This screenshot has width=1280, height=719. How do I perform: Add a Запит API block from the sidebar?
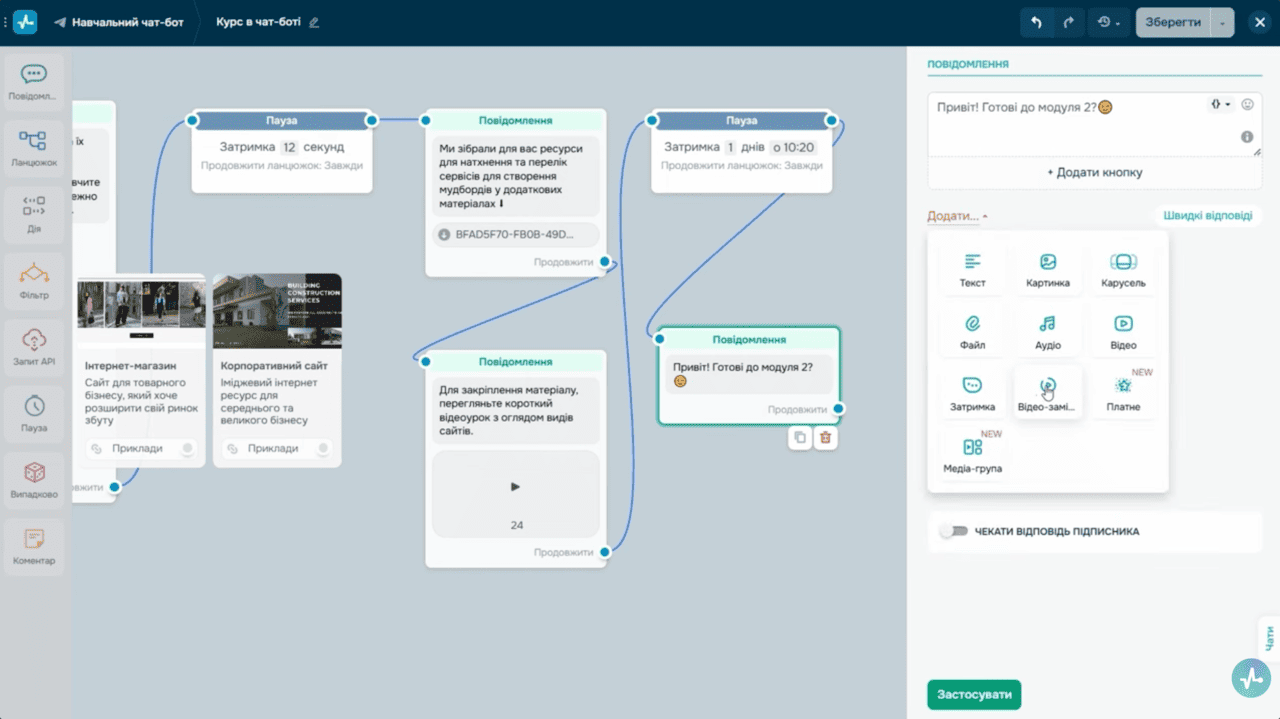pos(34,347)
